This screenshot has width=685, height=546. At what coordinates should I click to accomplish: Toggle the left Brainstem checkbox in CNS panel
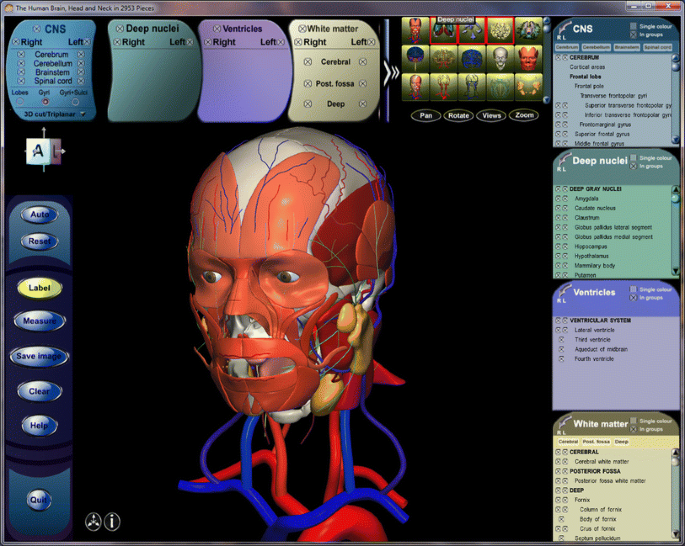pos(81,72)
